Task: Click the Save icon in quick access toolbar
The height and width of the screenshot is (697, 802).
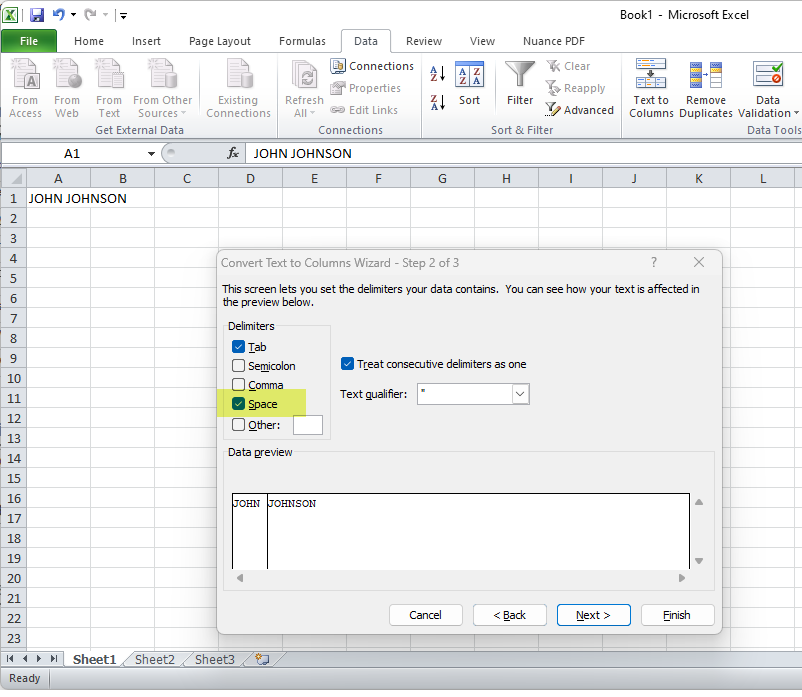Action: (37, 15)
